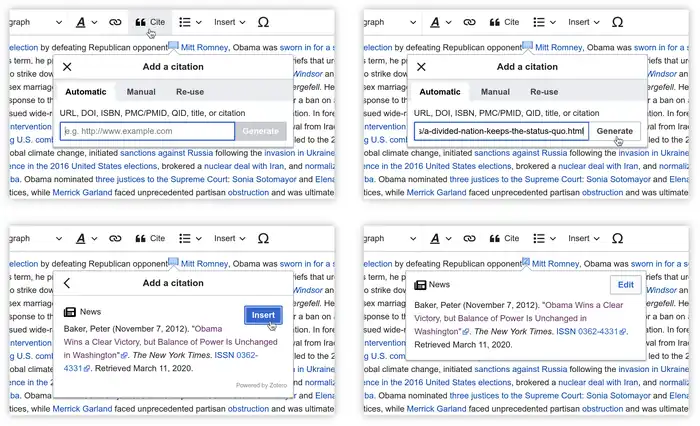
Task: Click the enabled Generate button next to the filled URL
Action: coord(614,131)
